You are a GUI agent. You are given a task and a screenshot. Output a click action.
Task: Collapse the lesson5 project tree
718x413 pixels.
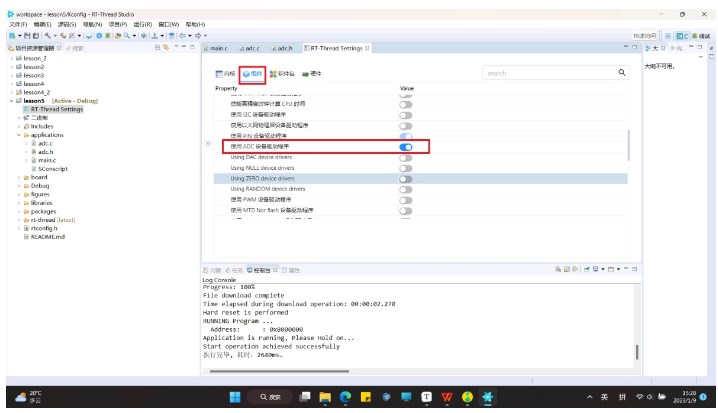tap(11, 101)
